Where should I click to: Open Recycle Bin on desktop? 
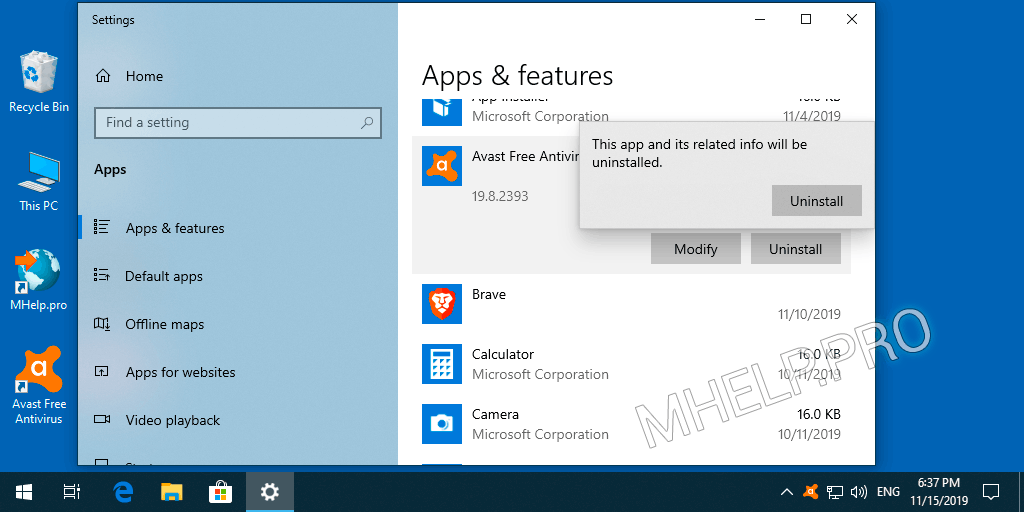click(39, 82)
